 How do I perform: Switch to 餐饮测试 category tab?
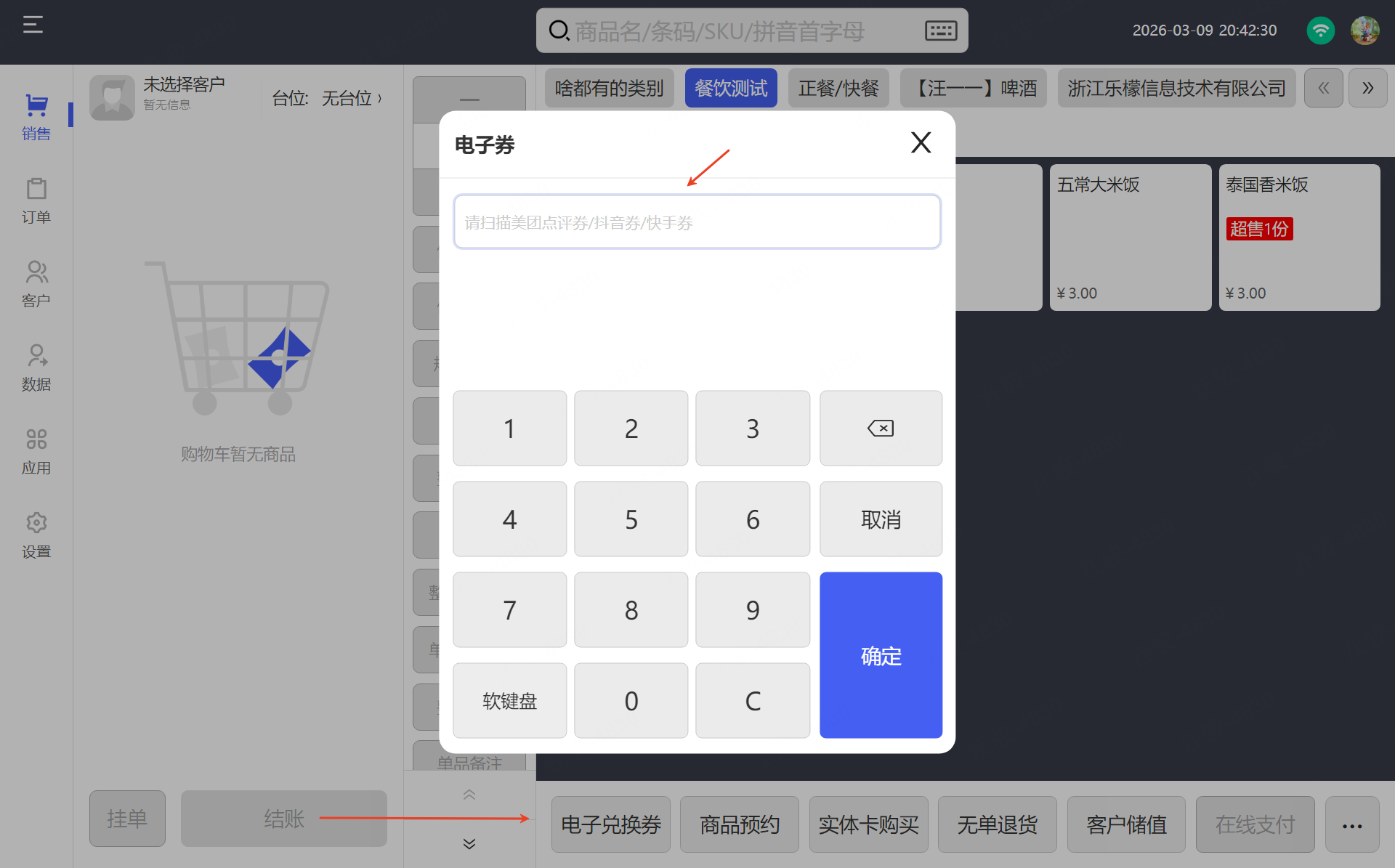[x=730, y=89]
